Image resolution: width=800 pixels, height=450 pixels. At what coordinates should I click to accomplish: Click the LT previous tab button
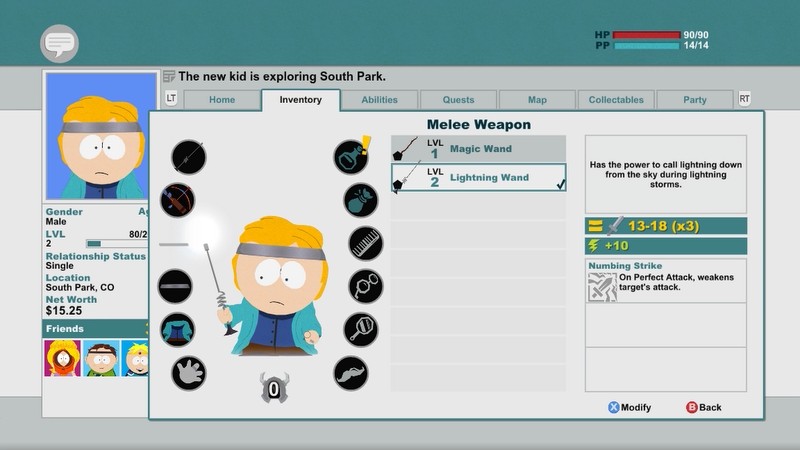click(x=171, y=98)
